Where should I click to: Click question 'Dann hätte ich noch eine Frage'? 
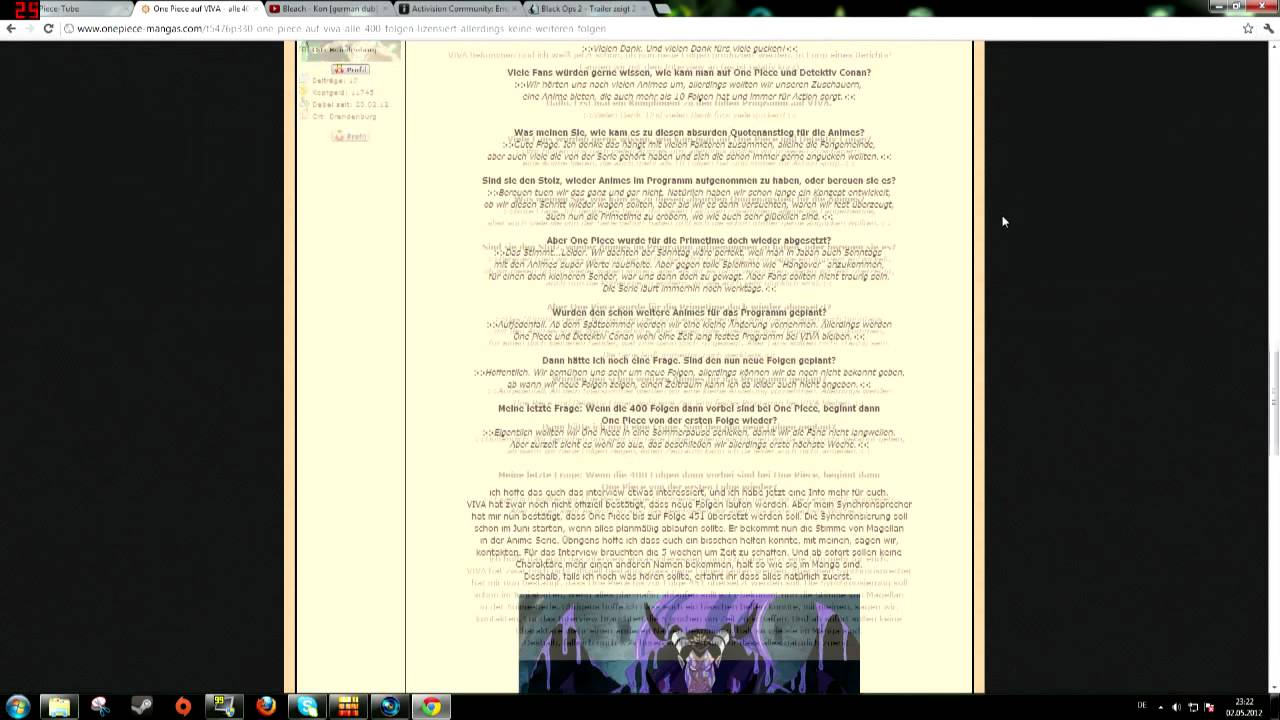pyautogui.click(x=689, y=360)
